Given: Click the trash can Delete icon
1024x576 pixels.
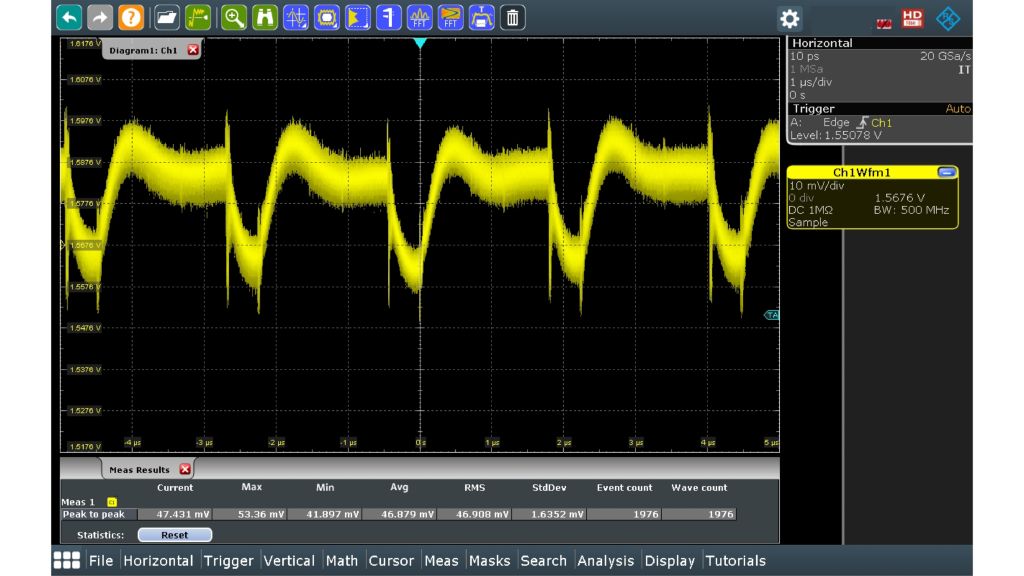Looking at the screenshot, I should 512,17.
